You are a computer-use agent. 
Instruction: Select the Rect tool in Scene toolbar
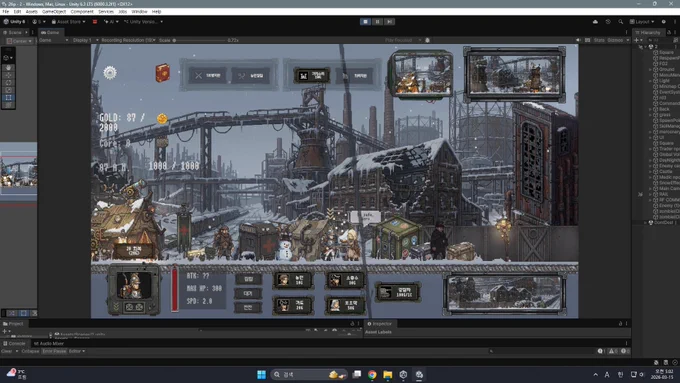(8, 98)
